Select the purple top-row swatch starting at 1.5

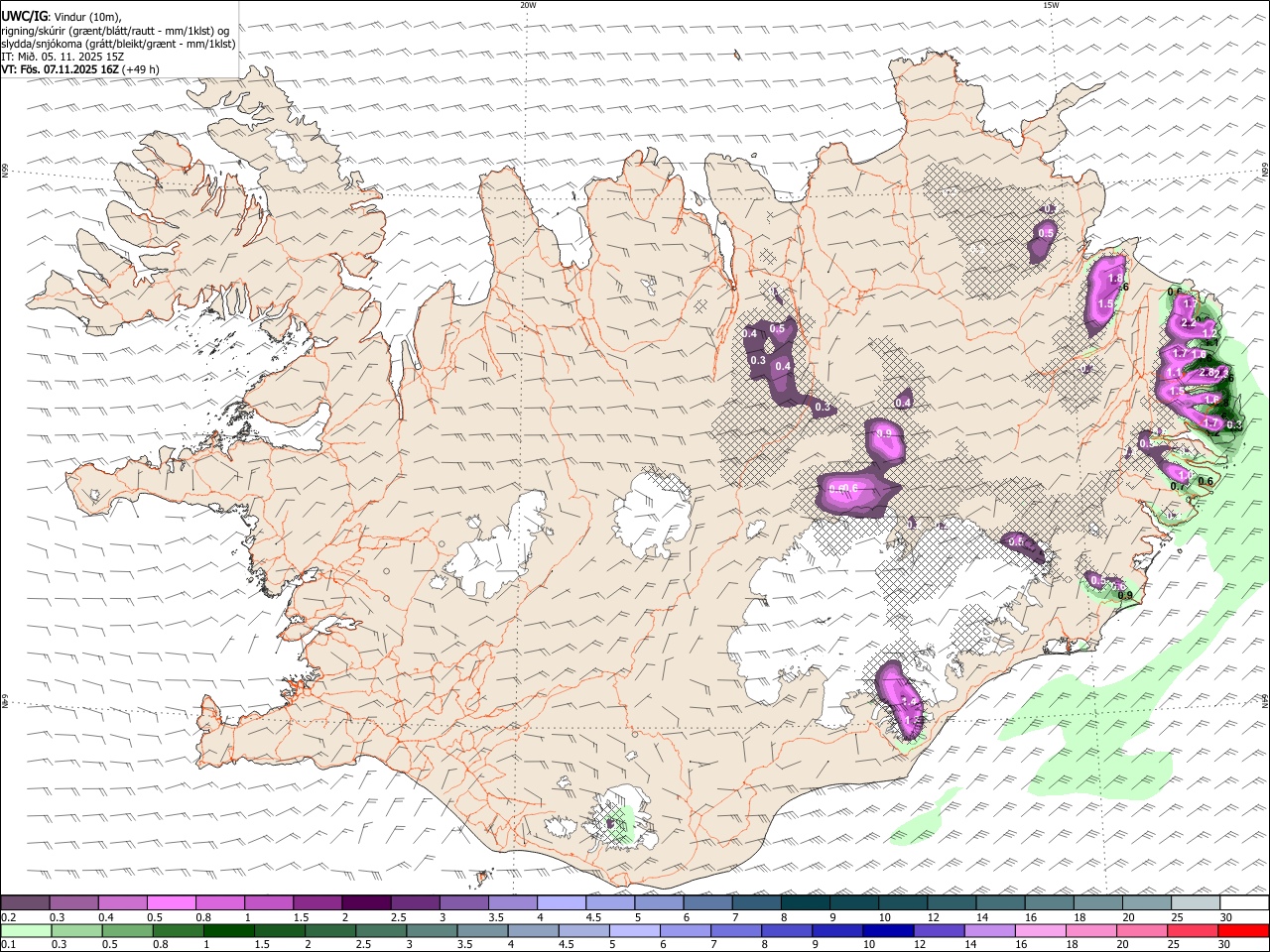[317, 903]
